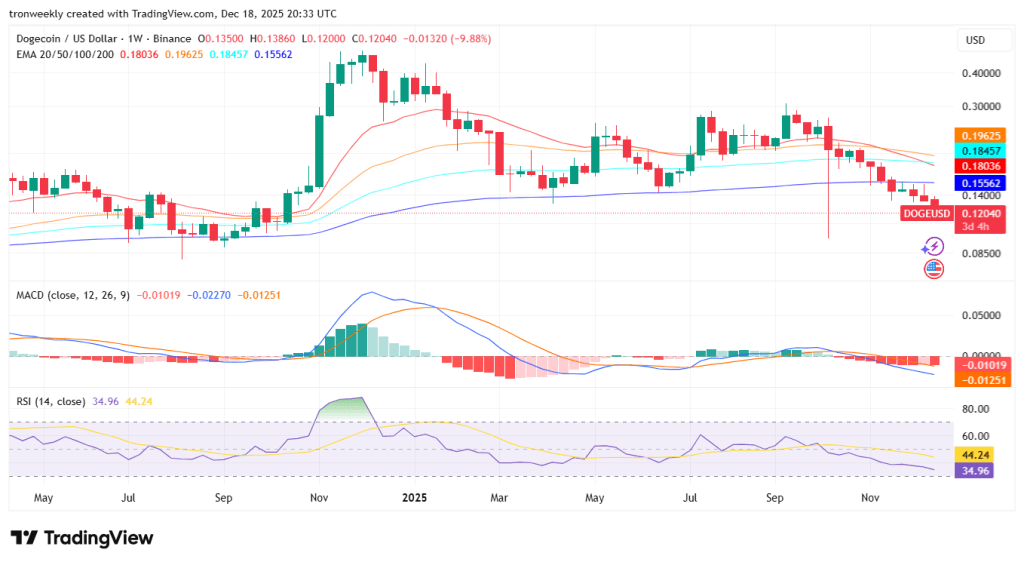
Task: Click the 0.40000 price axis label
Action: (x=981, y=73)
